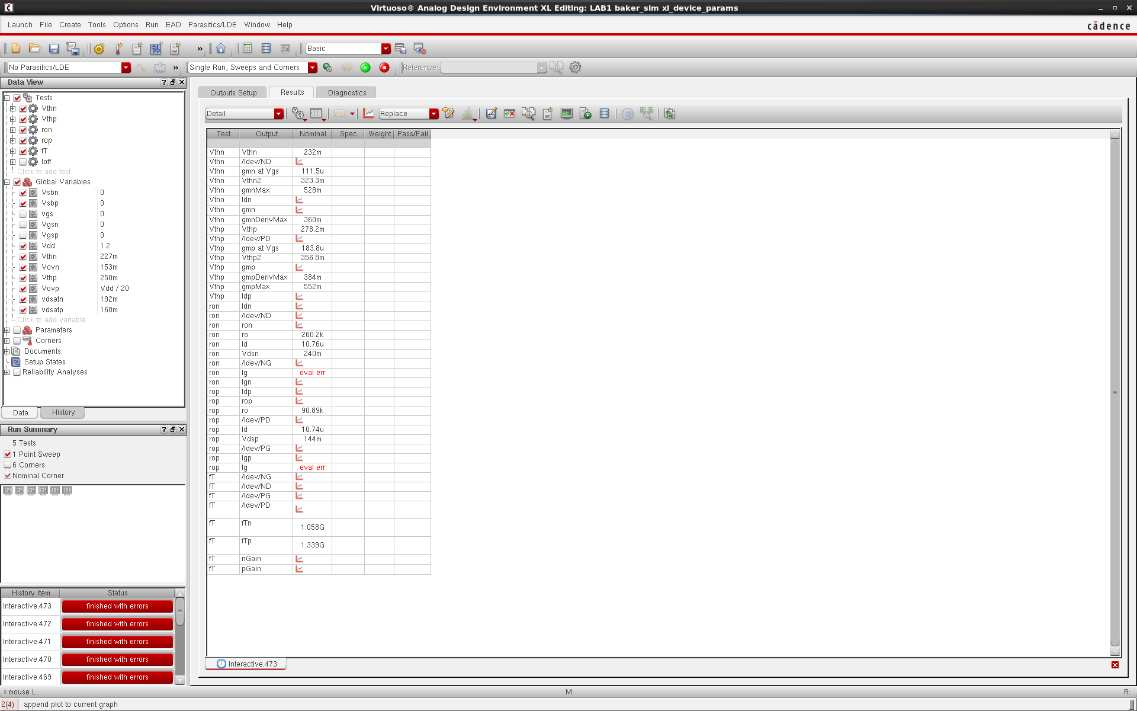Click the pencil notes icon right of Replace dropdown
1137x711 pixels.
tap(449, 114)
